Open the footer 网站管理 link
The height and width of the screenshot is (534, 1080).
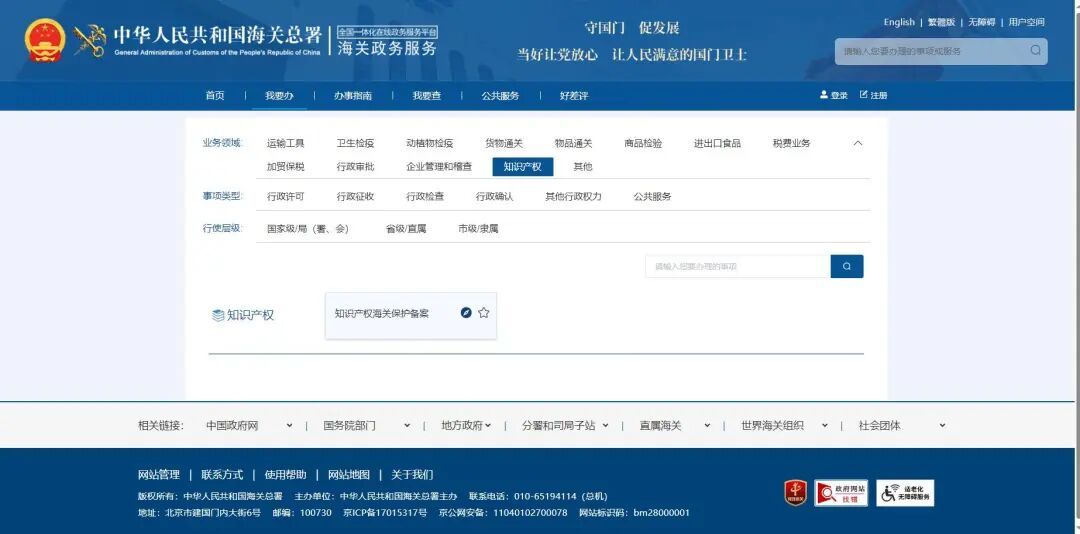[158, 475]
